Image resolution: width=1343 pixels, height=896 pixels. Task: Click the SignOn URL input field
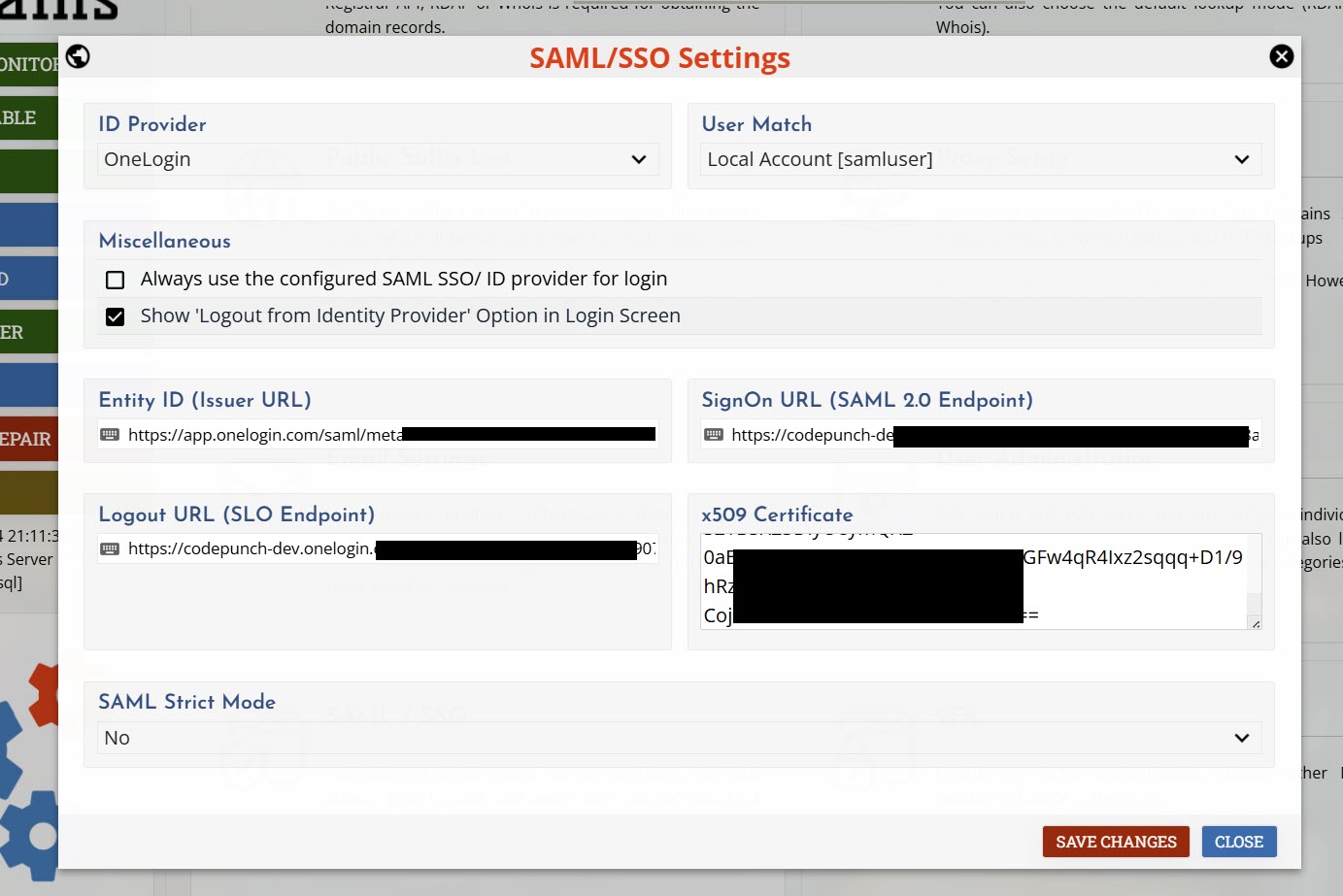pos(981,434)
